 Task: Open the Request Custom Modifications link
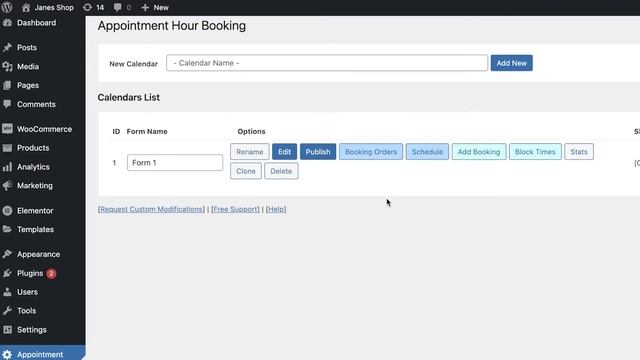(151, 209)
